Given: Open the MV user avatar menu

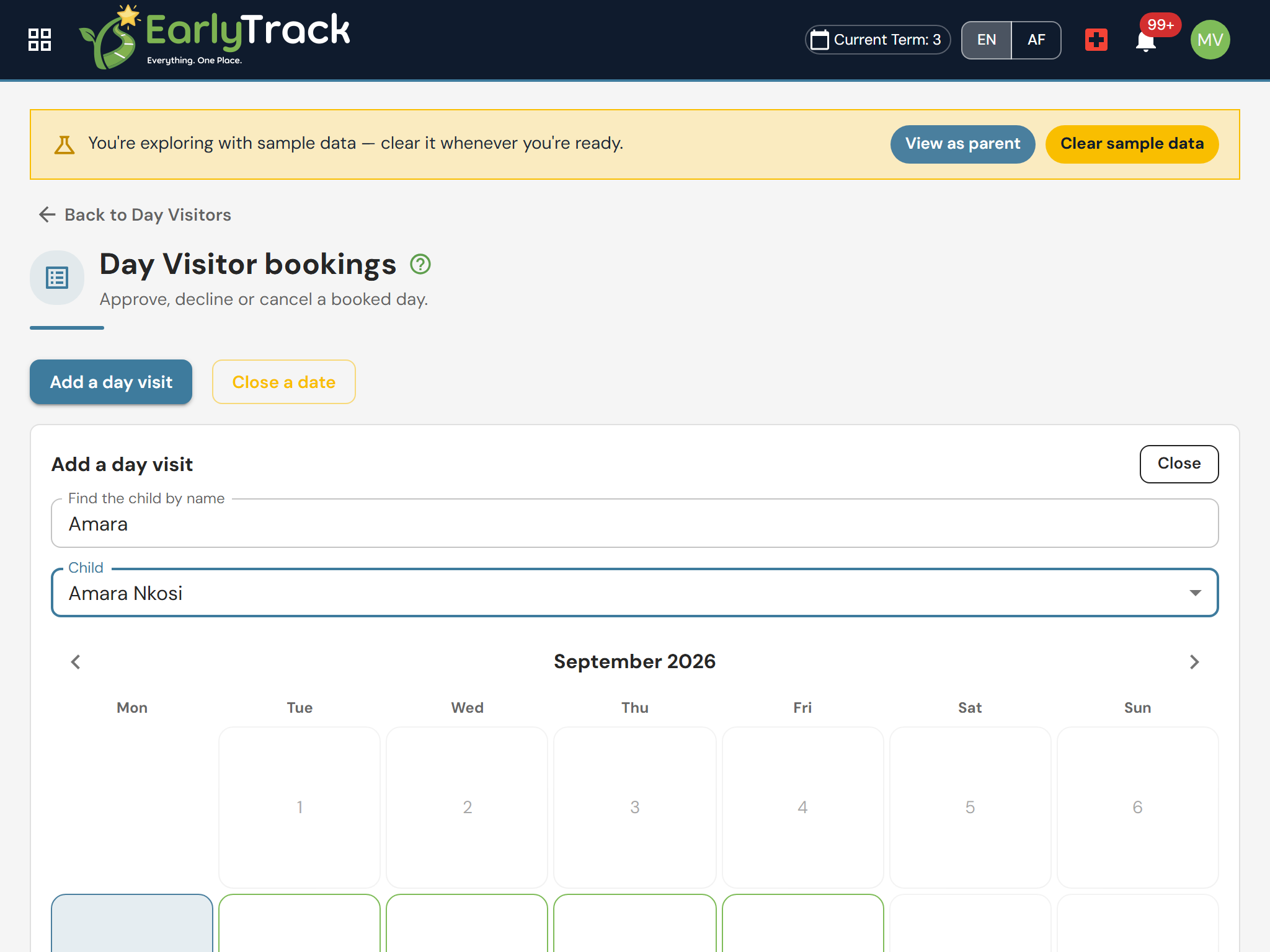Looking at the screenshot, I should click(1210, 40).
